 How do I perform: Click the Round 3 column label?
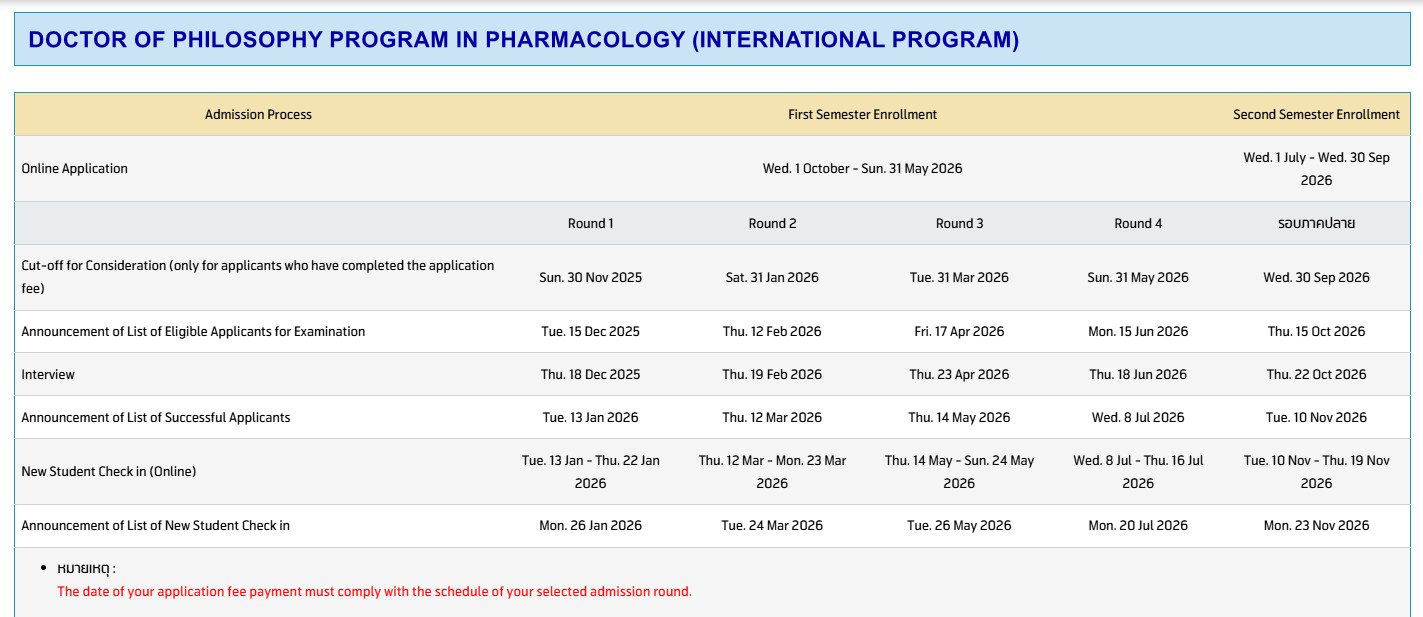point(959,224)
